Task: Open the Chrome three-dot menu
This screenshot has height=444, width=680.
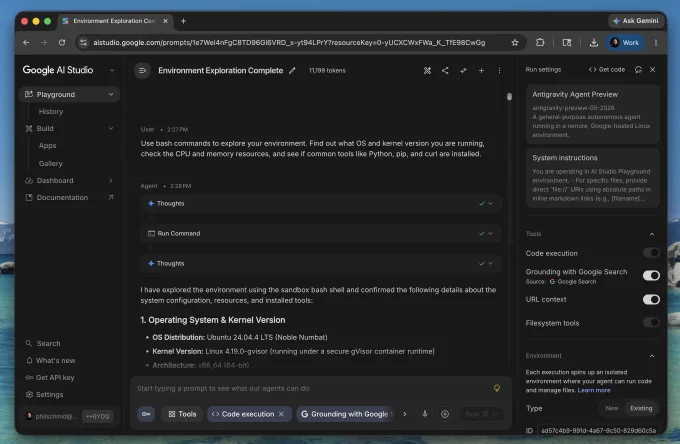Action: [656, 42]
